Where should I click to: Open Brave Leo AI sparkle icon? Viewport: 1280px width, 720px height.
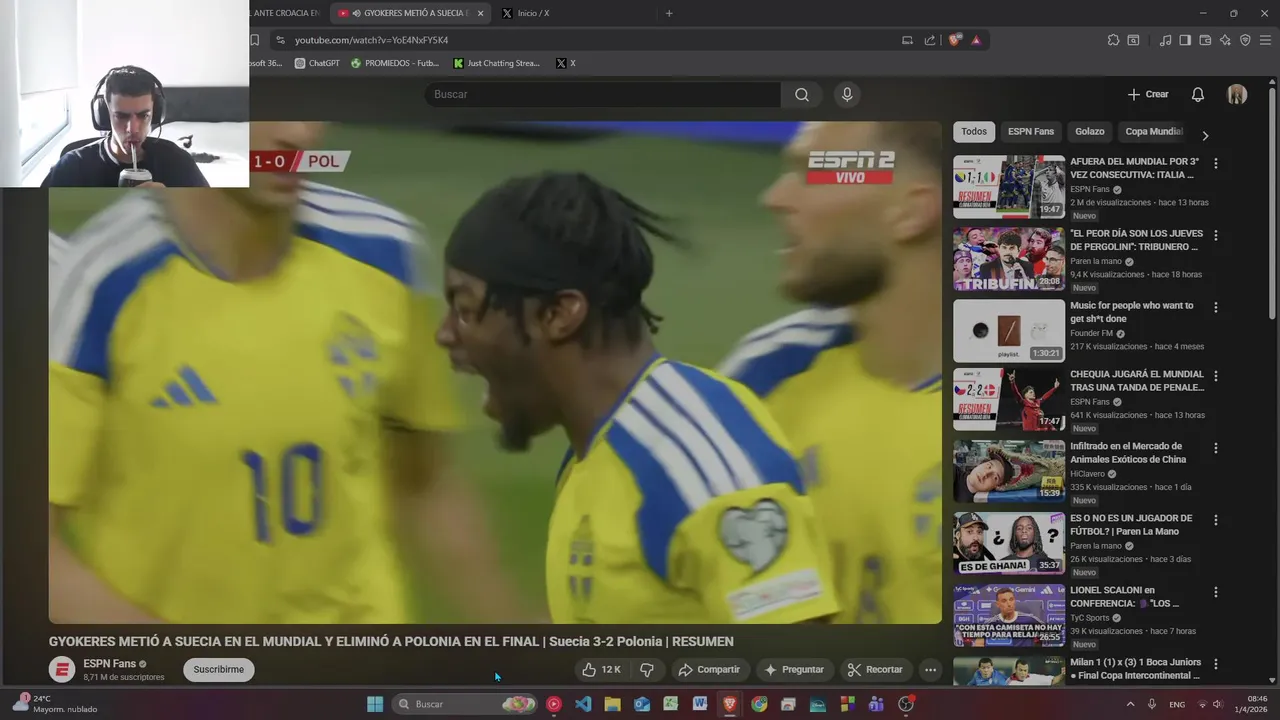pyautogui.click(x=1225, y=40)
